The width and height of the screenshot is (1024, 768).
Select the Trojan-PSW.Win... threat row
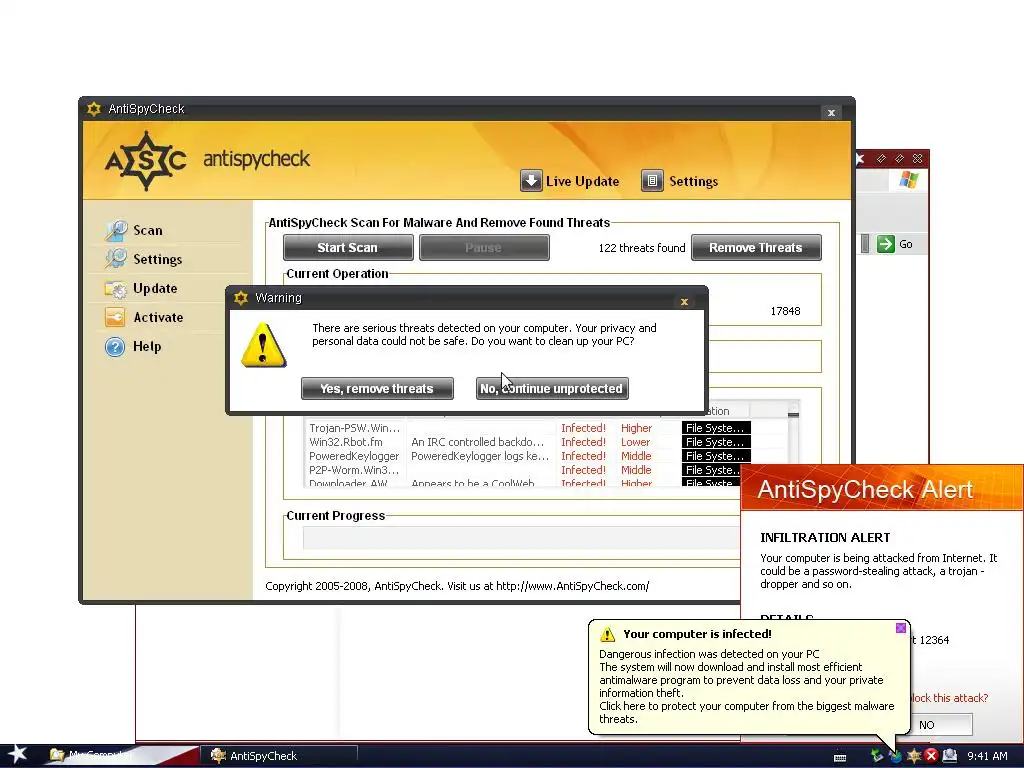coord(529,428)
